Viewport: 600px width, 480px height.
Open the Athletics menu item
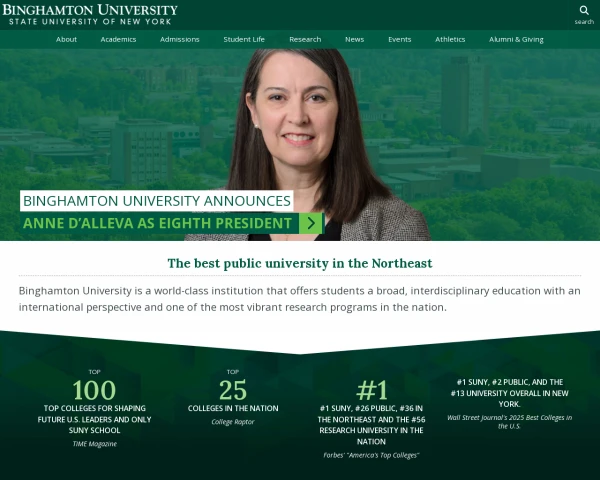[x=450, y=39]
